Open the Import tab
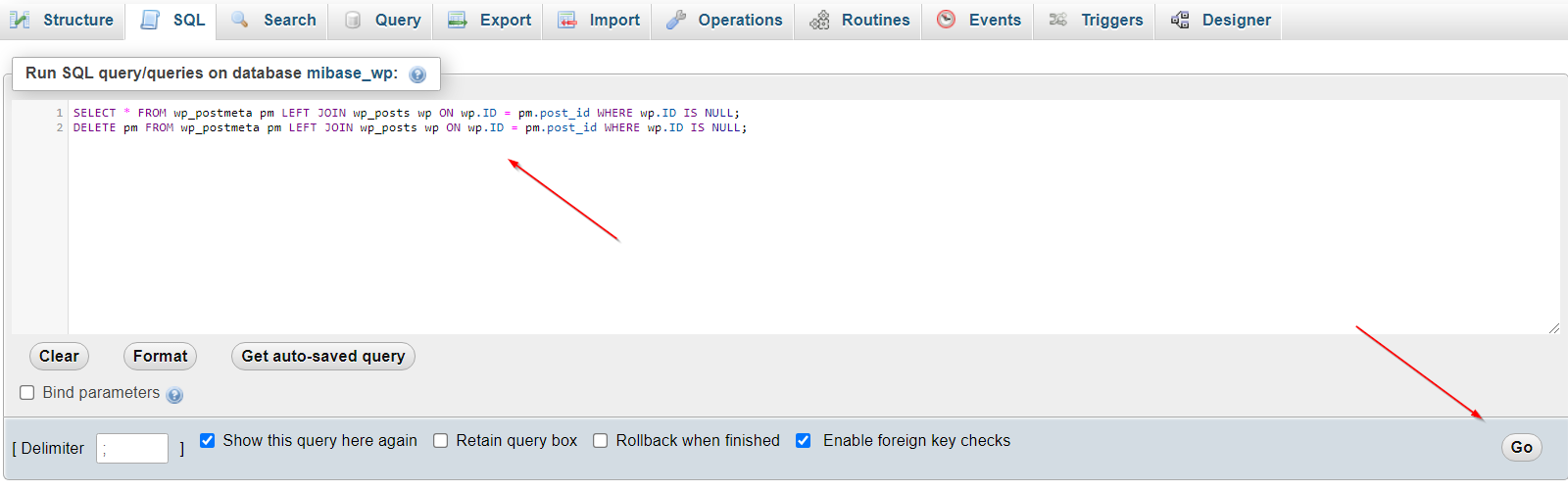1568x491 pixels. click(598, 20)
